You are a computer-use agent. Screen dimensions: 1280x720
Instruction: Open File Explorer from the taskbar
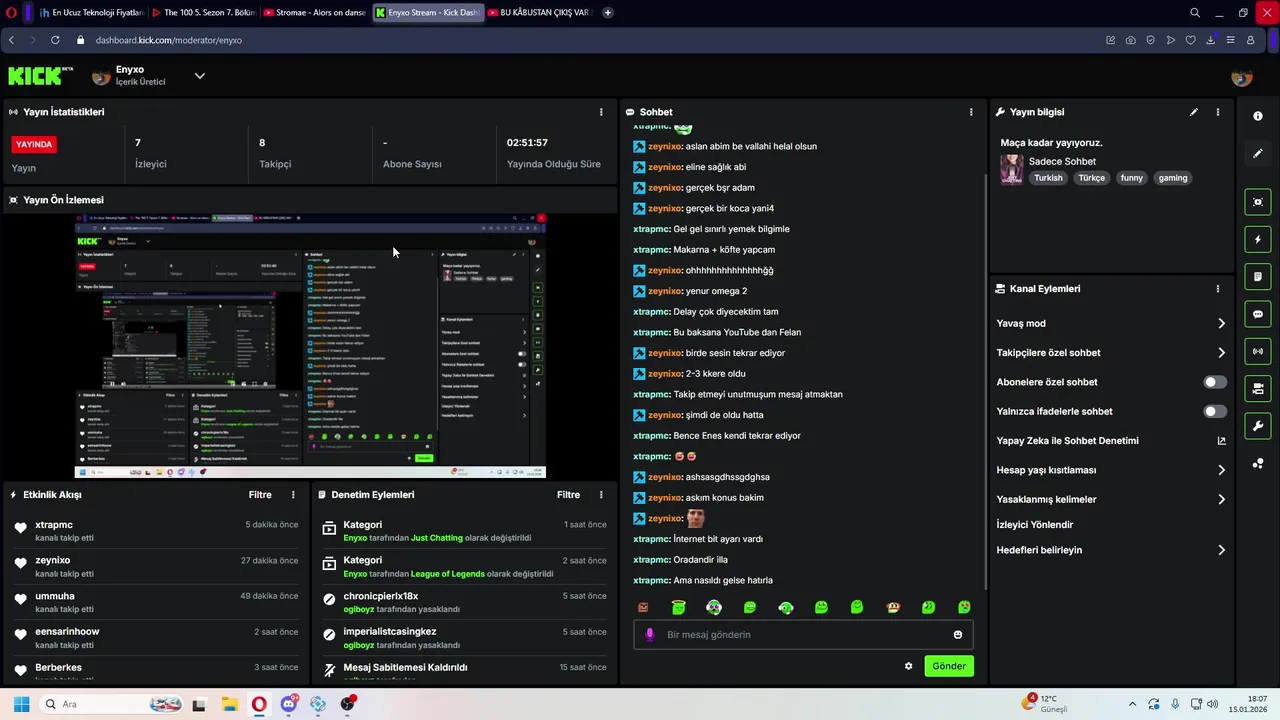tap(229, 704)
